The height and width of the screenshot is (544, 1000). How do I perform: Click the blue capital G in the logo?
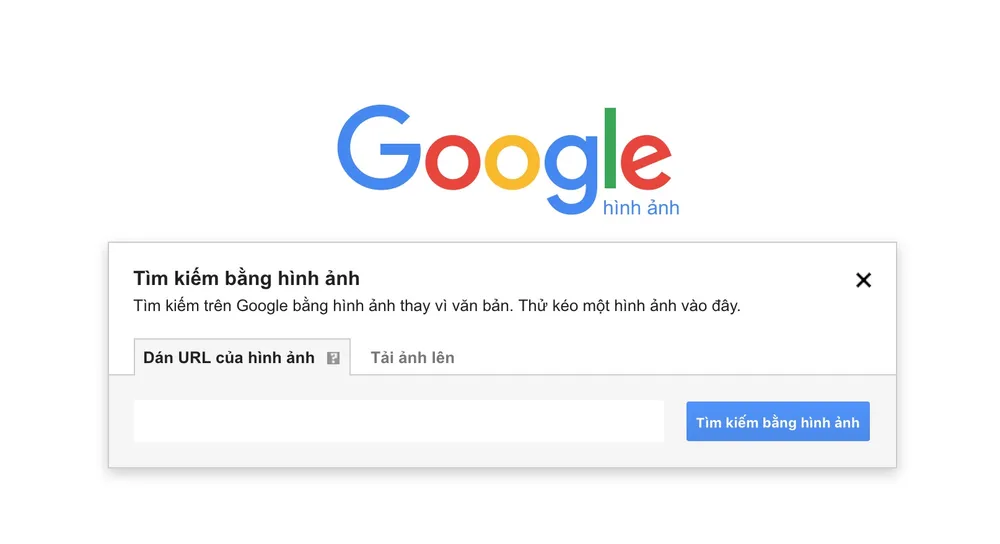(379, 148)
